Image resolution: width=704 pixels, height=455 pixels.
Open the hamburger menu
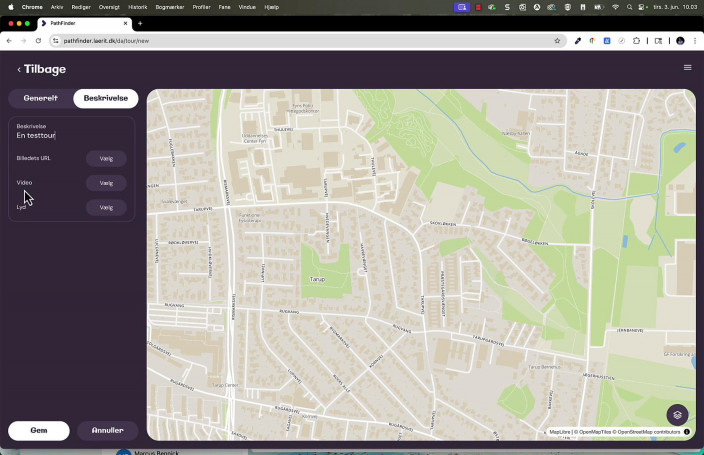pyautogui.click(x=687, y=68)
